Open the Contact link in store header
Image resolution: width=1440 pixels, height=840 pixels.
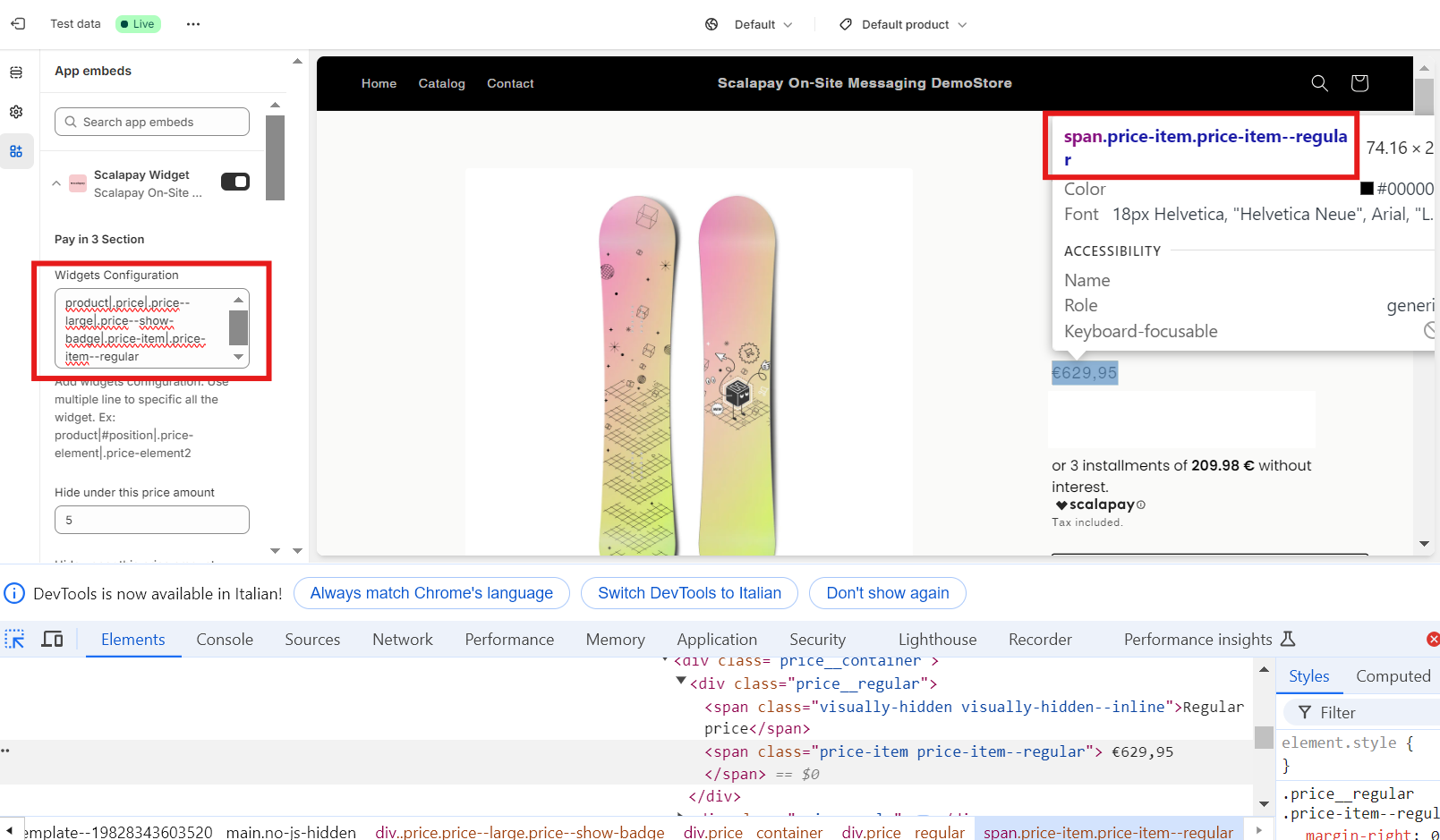click(510, 83)
